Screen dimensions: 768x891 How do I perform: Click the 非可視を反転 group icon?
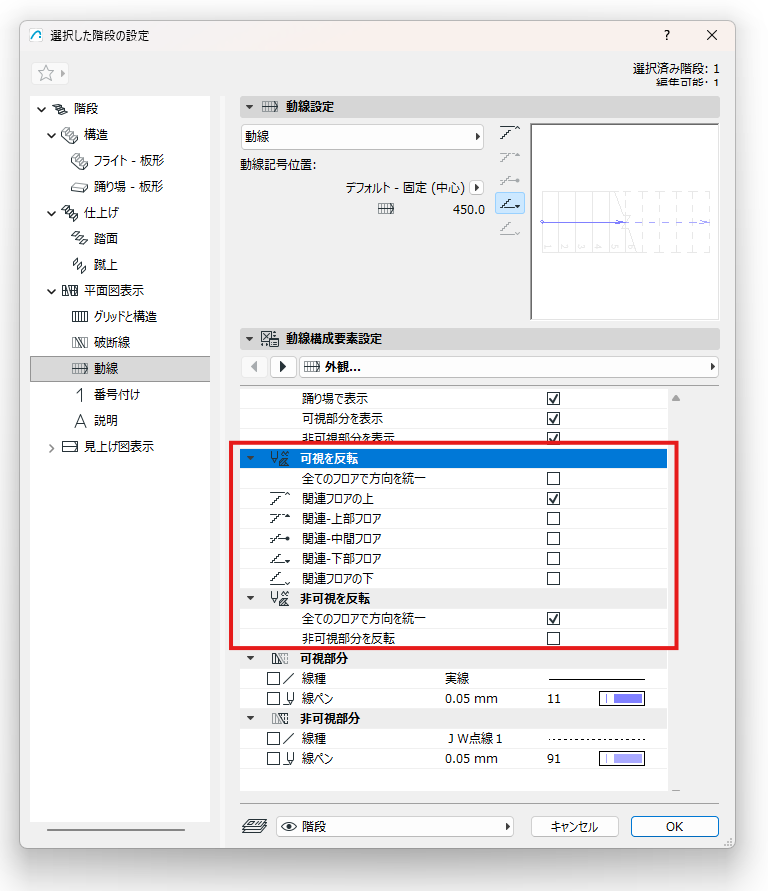point(279,598)
